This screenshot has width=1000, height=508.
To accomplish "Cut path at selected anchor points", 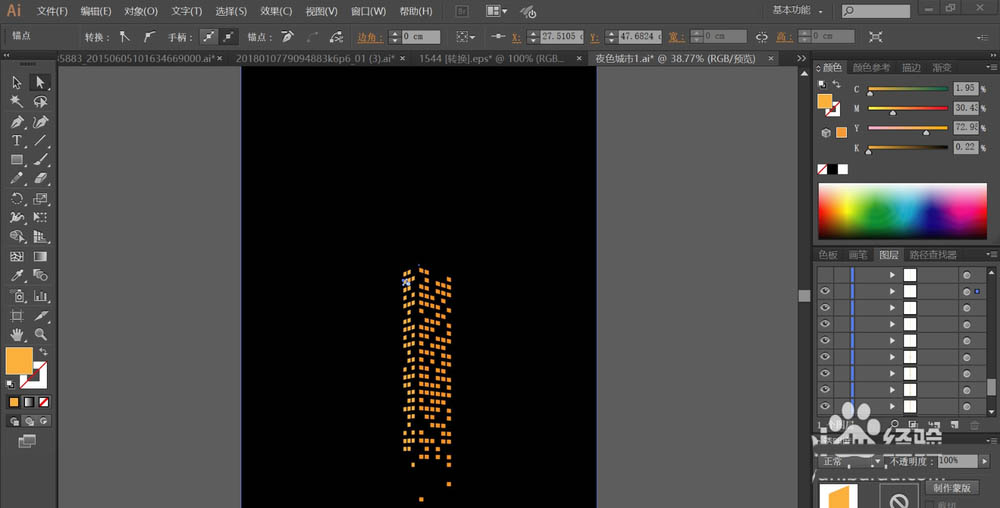I will coord(336,37).
